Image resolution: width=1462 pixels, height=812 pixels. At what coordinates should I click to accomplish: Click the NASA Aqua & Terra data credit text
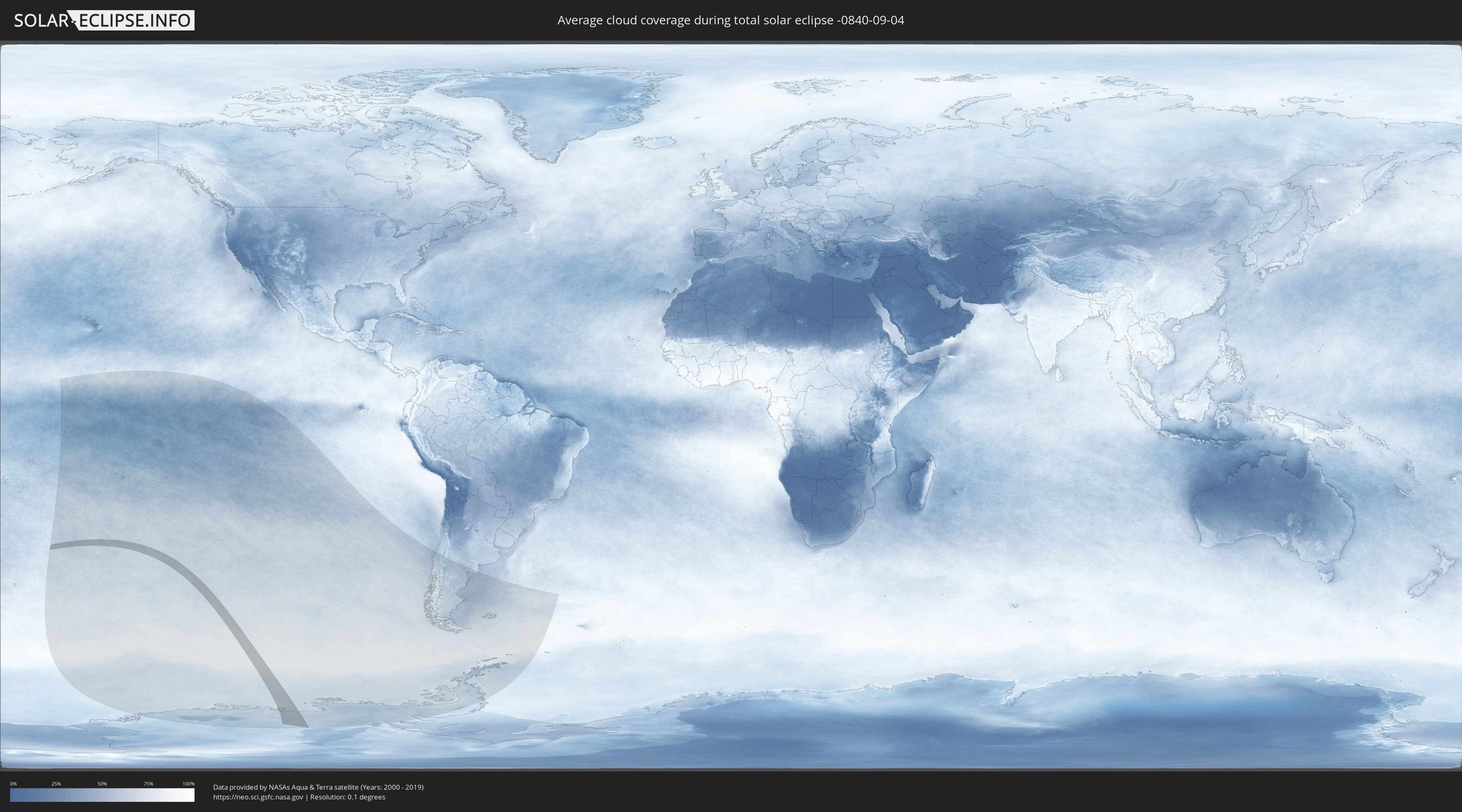[318, 787]
